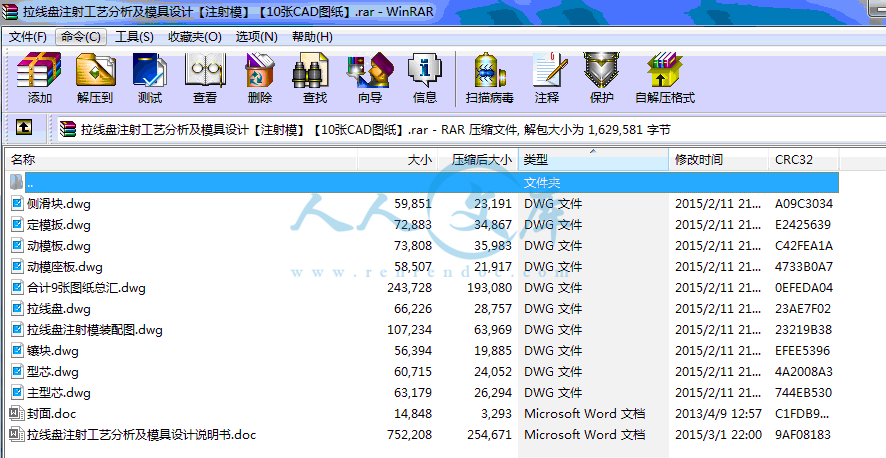The width and height of the screenshot is (886, 458).
Task: Click packed size value 254,671
Action: (489, 435)
